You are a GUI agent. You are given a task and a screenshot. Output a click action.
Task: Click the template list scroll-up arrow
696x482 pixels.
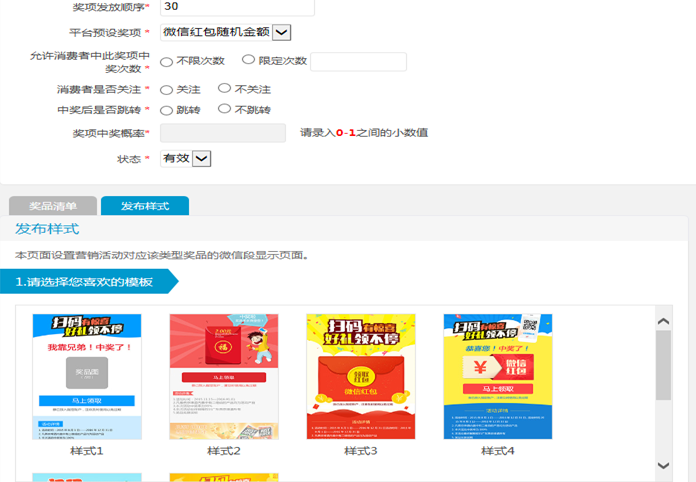pyautogui.click(x=663, y=321)
